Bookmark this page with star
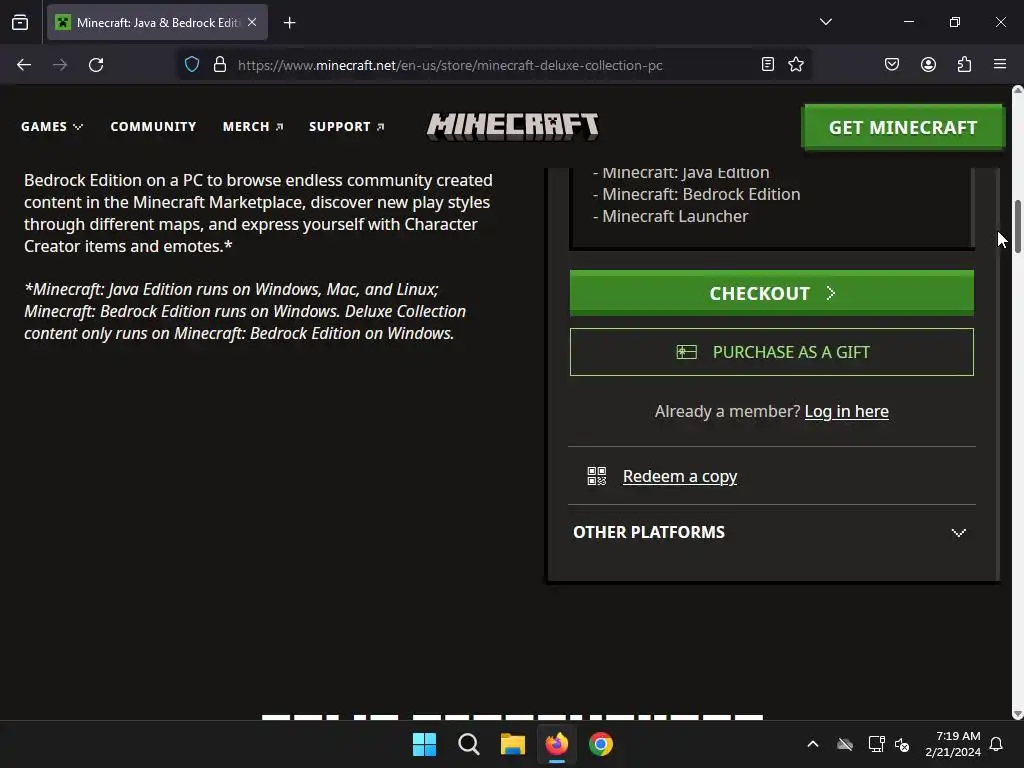 [x=795, y=64]
